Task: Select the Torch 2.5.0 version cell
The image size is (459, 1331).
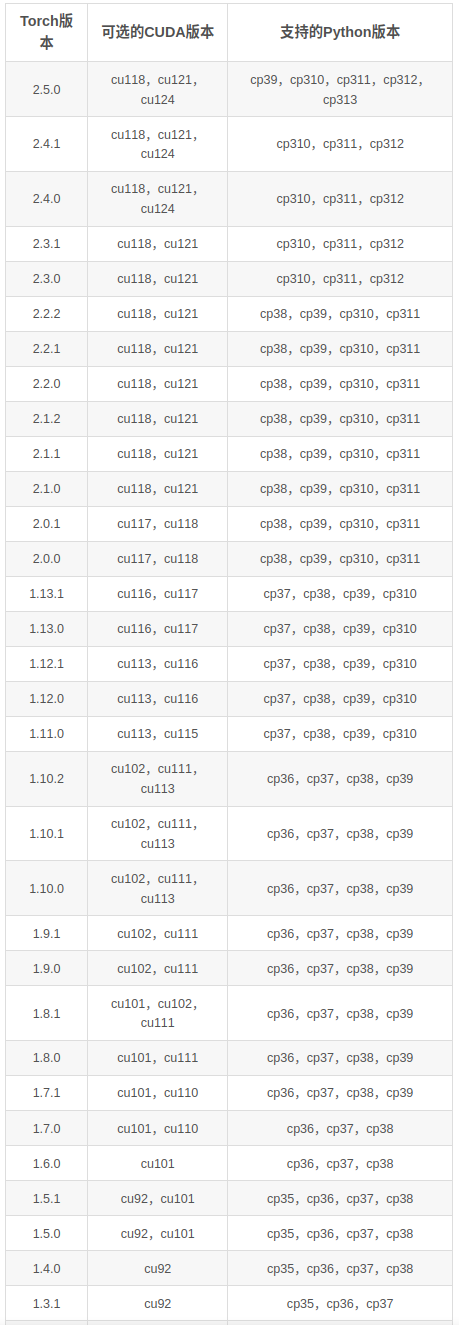Action: (46, 89)
